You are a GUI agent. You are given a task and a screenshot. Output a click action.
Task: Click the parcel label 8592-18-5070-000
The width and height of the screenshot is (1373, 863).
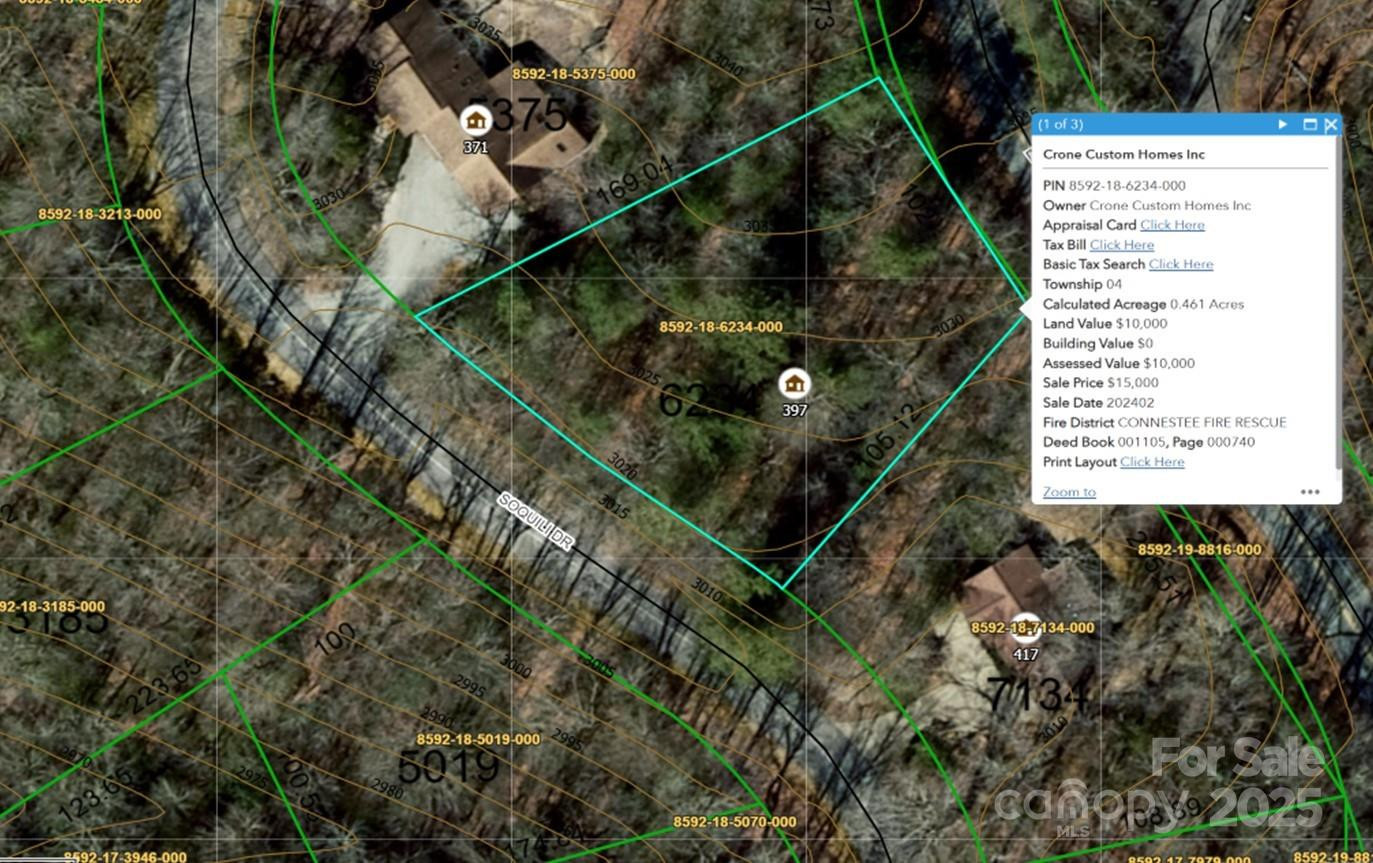pyautogui.click(x=733, y=820)
